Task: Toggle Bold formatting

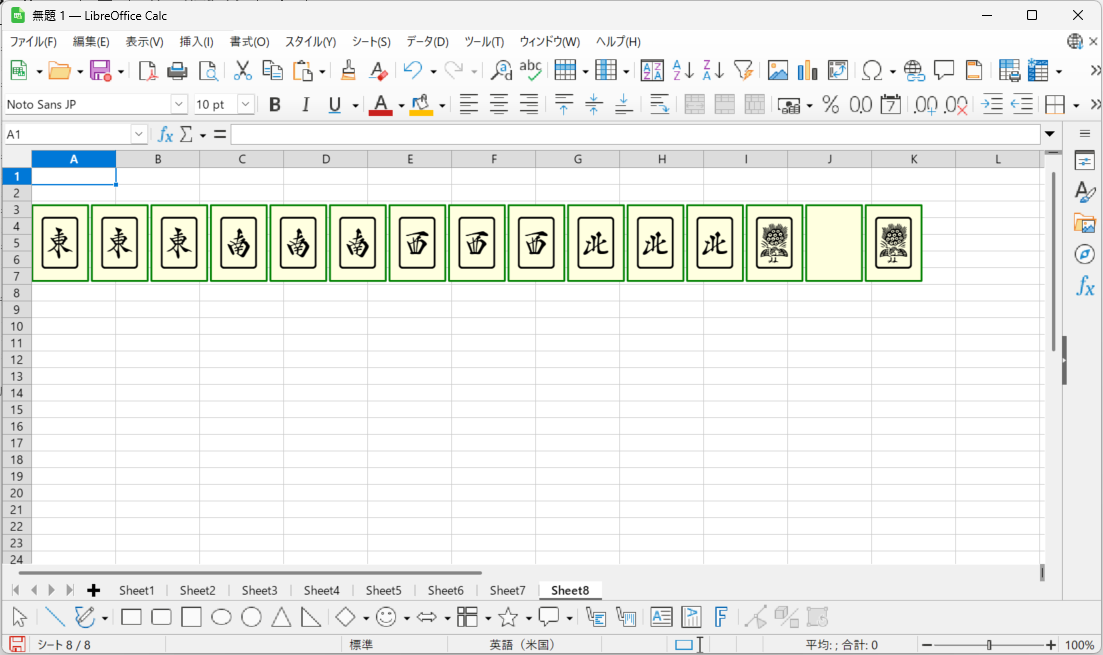Action: pyautogui.click(x=275, y=104)
